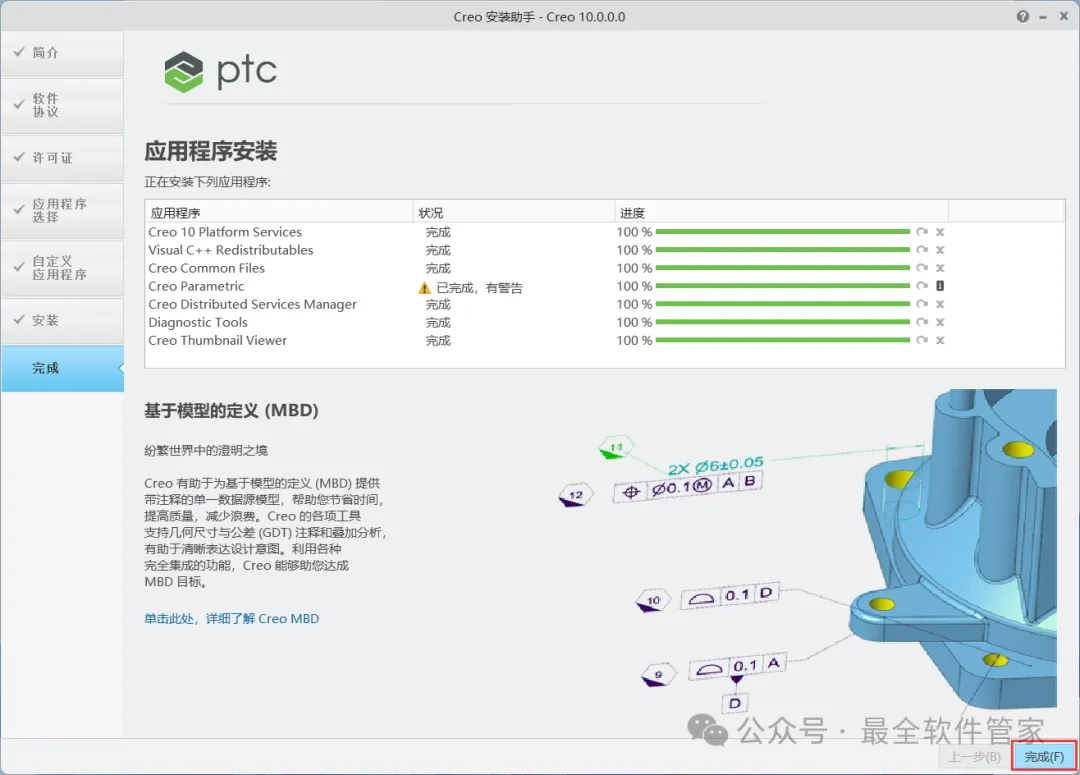Click cancel X for Creo Distributed Services Manager

tap(940, 304)
